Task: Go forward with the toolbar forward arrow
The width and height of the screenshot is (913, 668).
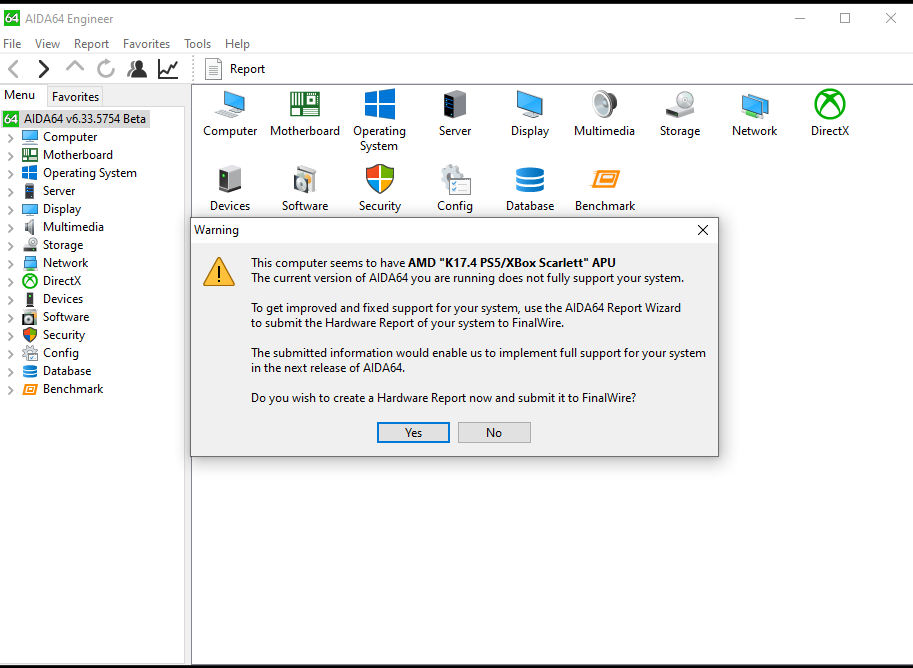Action: (44, 69)
